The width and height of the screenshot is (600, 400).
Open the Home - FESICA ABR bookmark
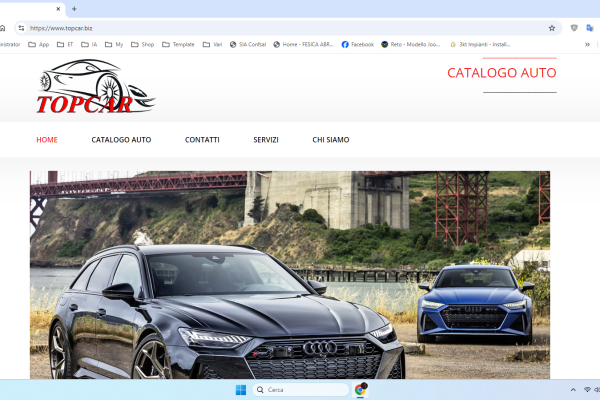pos(303,44)
